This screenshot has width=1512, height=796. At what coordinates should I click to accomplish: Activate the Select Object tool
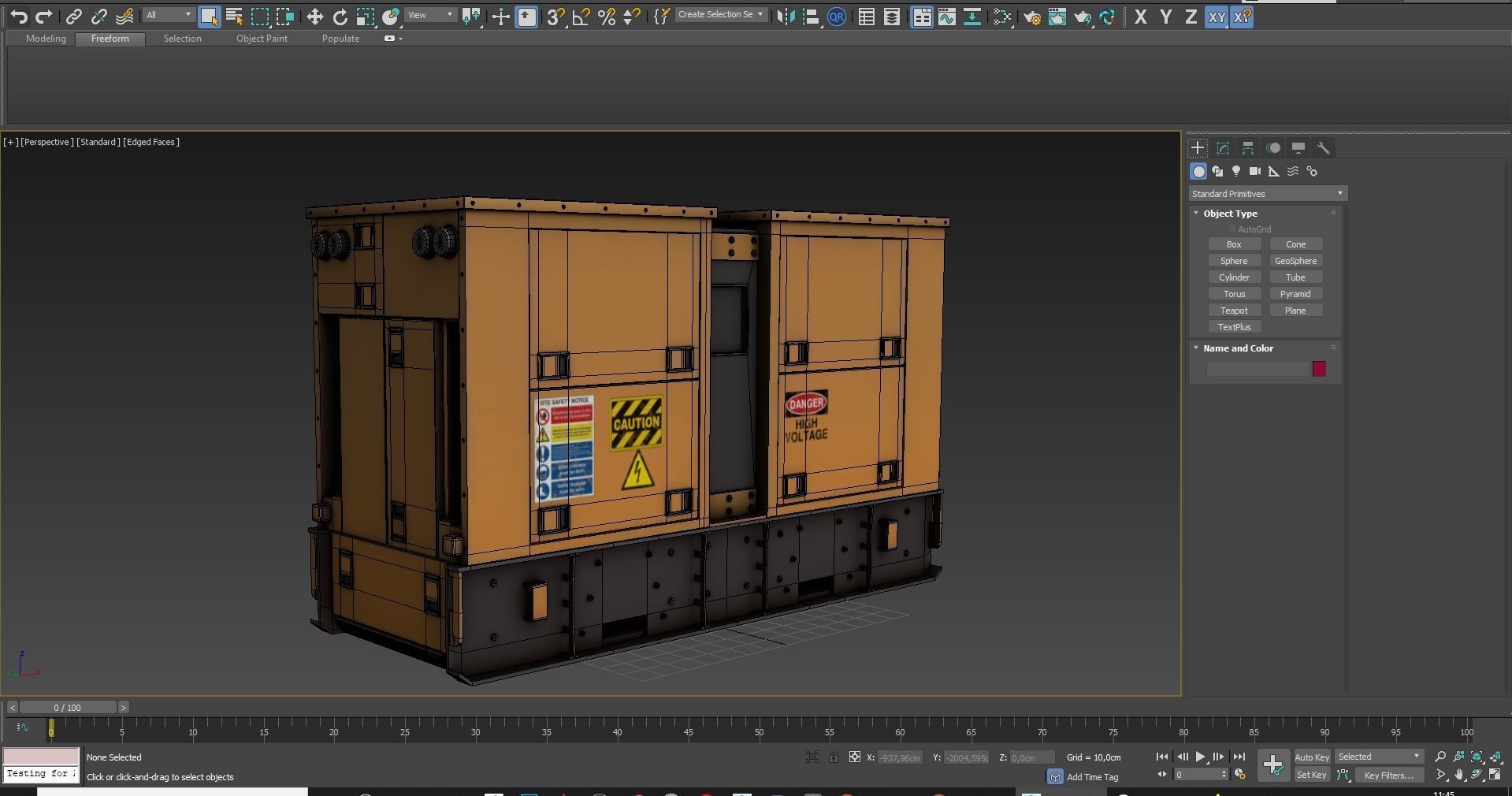(x=209, y=17)
